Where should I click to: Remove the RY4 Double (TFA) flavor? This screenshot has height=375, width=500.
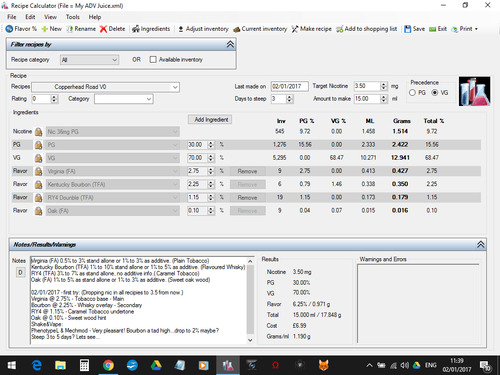pyautogui.click(x=247, y=198)
